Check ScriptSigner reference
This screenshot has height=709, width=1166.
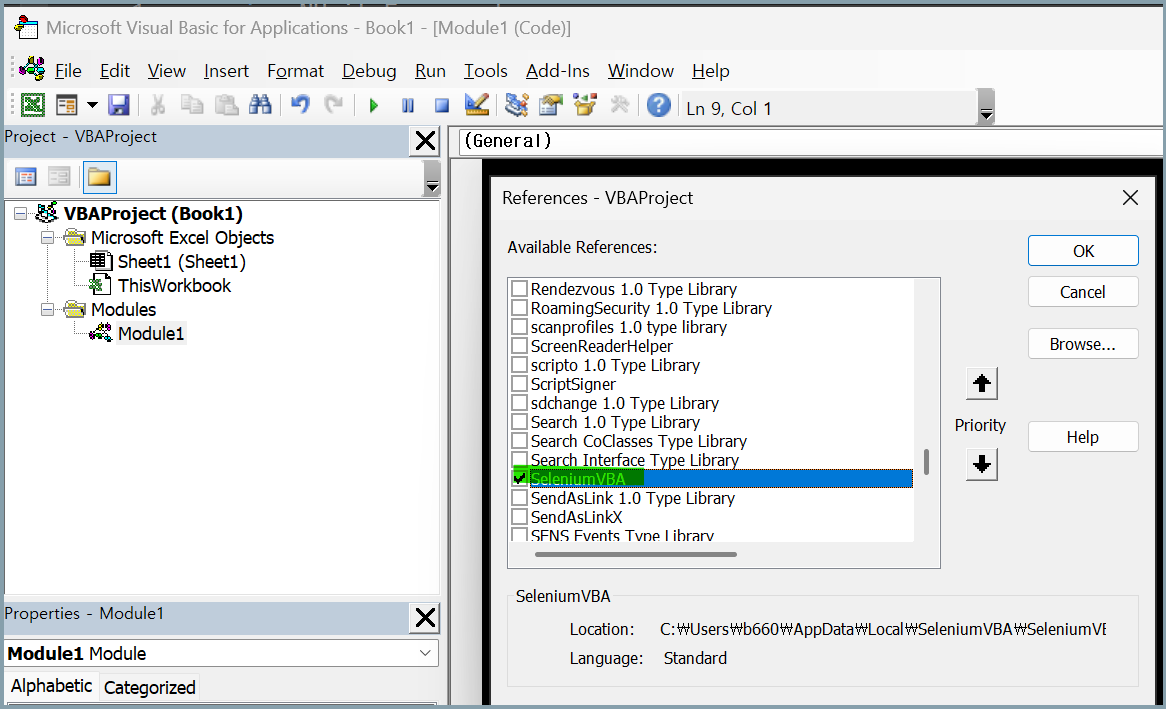pyautogui.click(x=520, y=384)
